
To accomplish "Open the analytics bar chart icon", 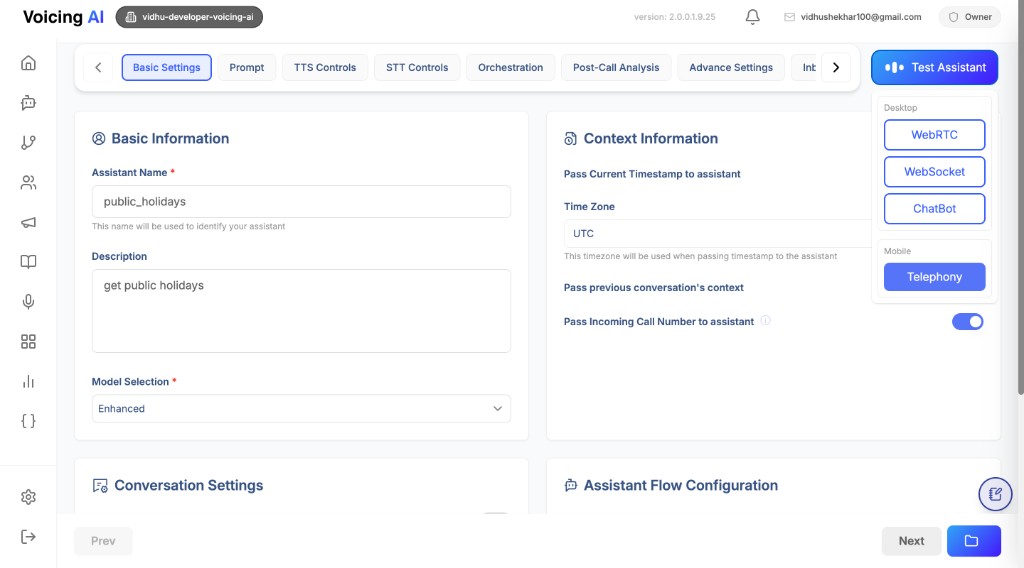I will [28, 381].
